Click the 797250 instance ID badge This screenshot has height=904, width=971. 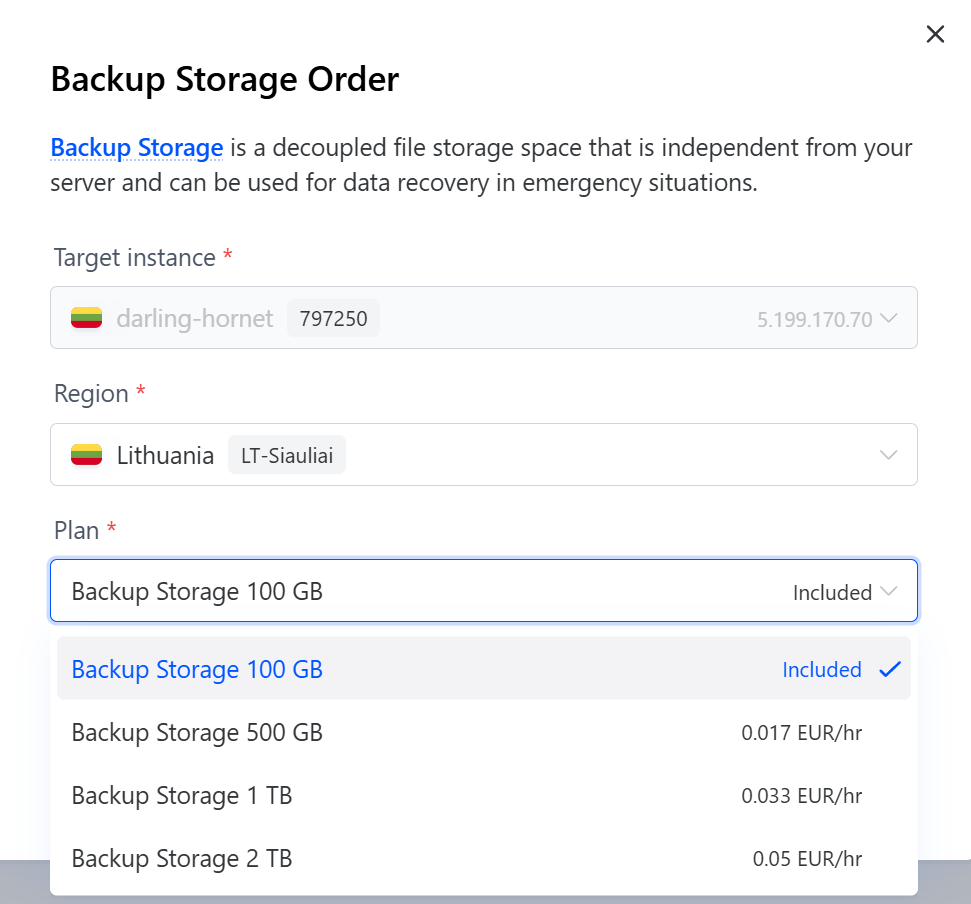[x=333, y=319]
